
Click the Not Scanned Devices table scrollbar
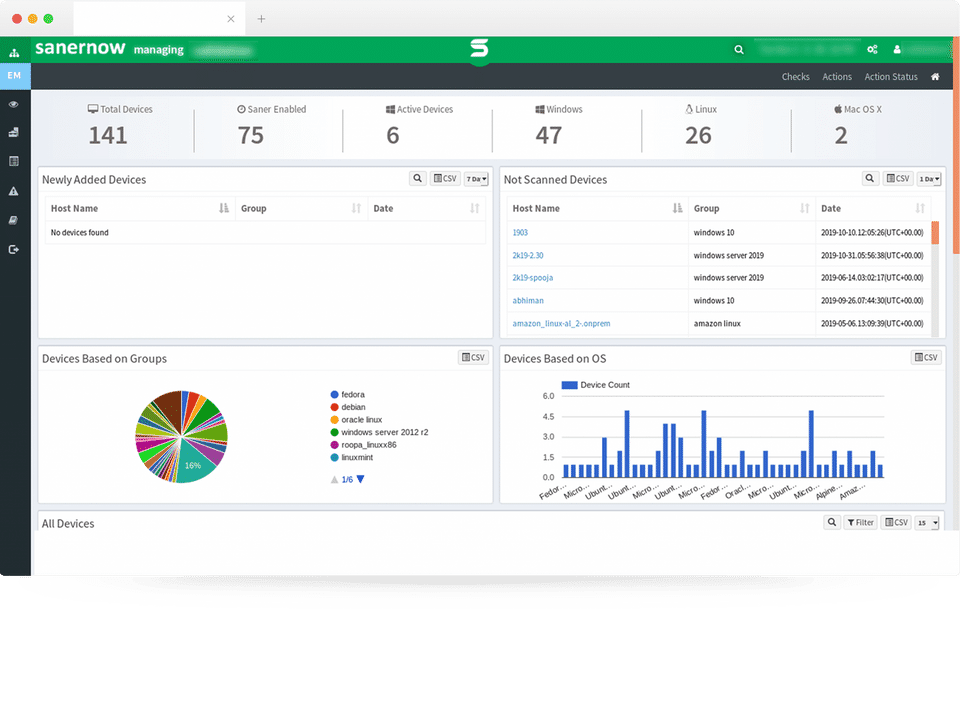click(935, 279)
